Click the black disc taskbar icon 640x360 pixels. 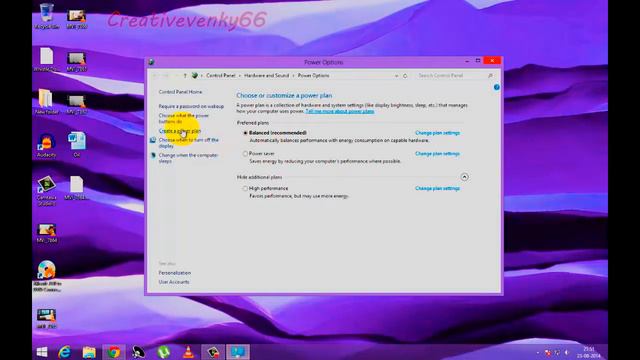click(x=138, y=352)
